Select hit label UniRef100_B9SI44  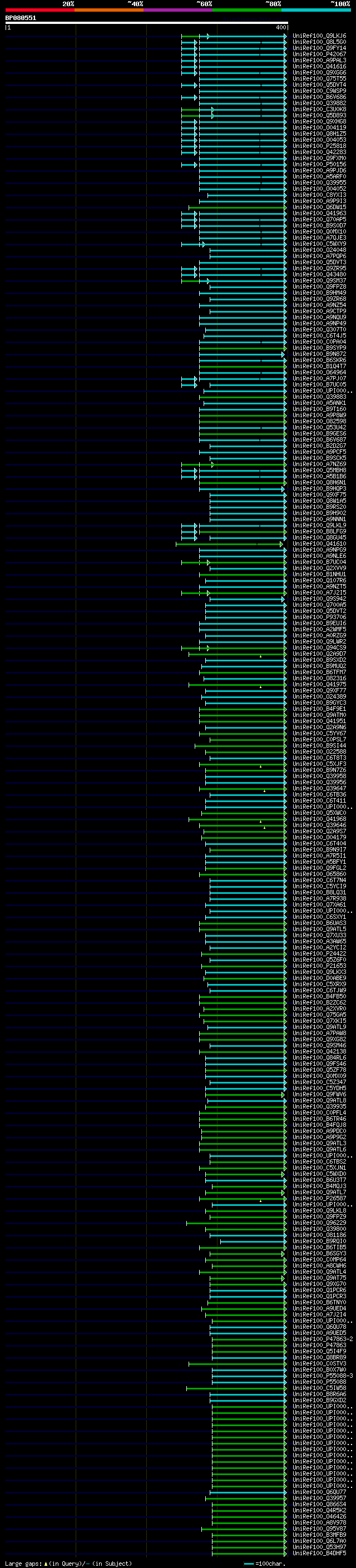point(319,746)
